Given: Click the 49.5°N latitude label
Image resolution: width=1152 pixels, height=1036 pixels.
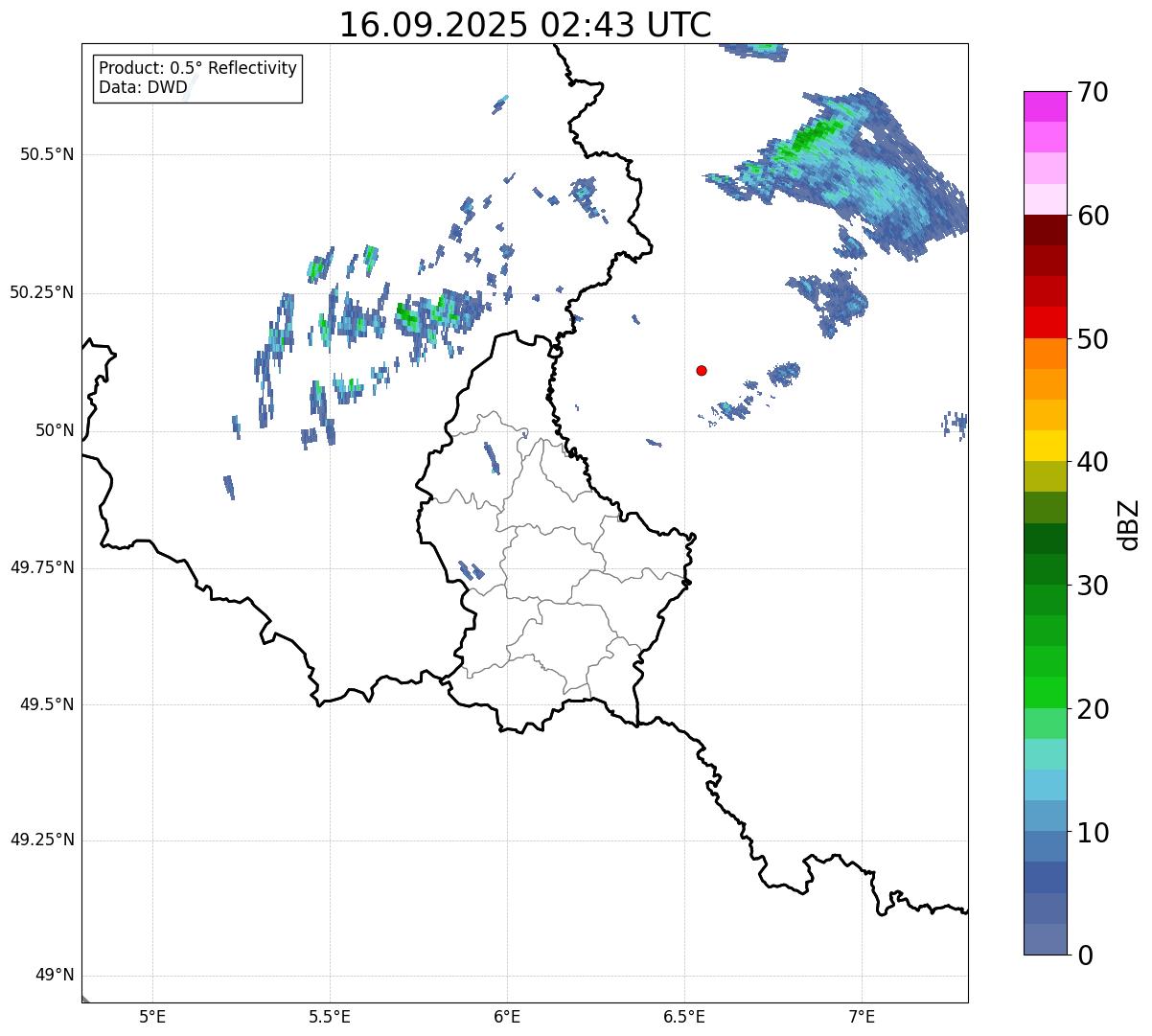Looking at the screenshot, I should point(47,704).
